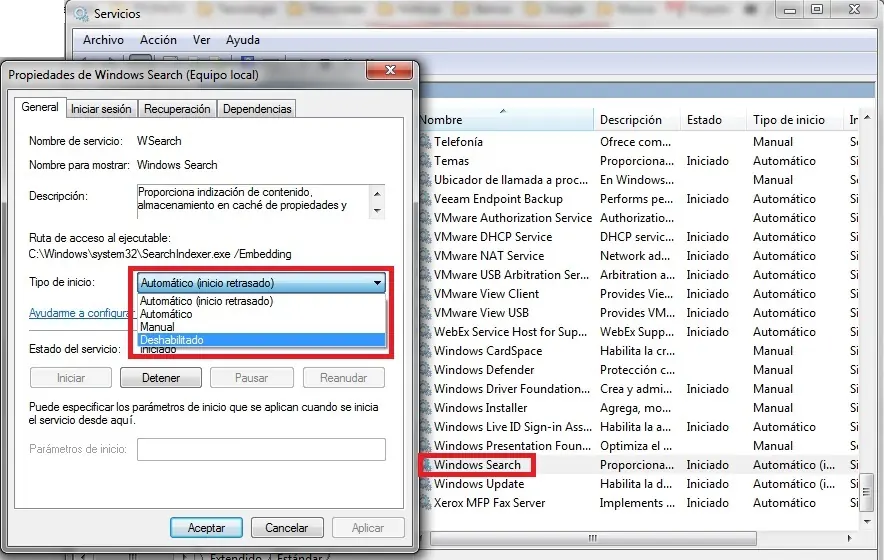Choose Automático (inicio retrasado) list option
884x560 pixels.
pos(262,301)
